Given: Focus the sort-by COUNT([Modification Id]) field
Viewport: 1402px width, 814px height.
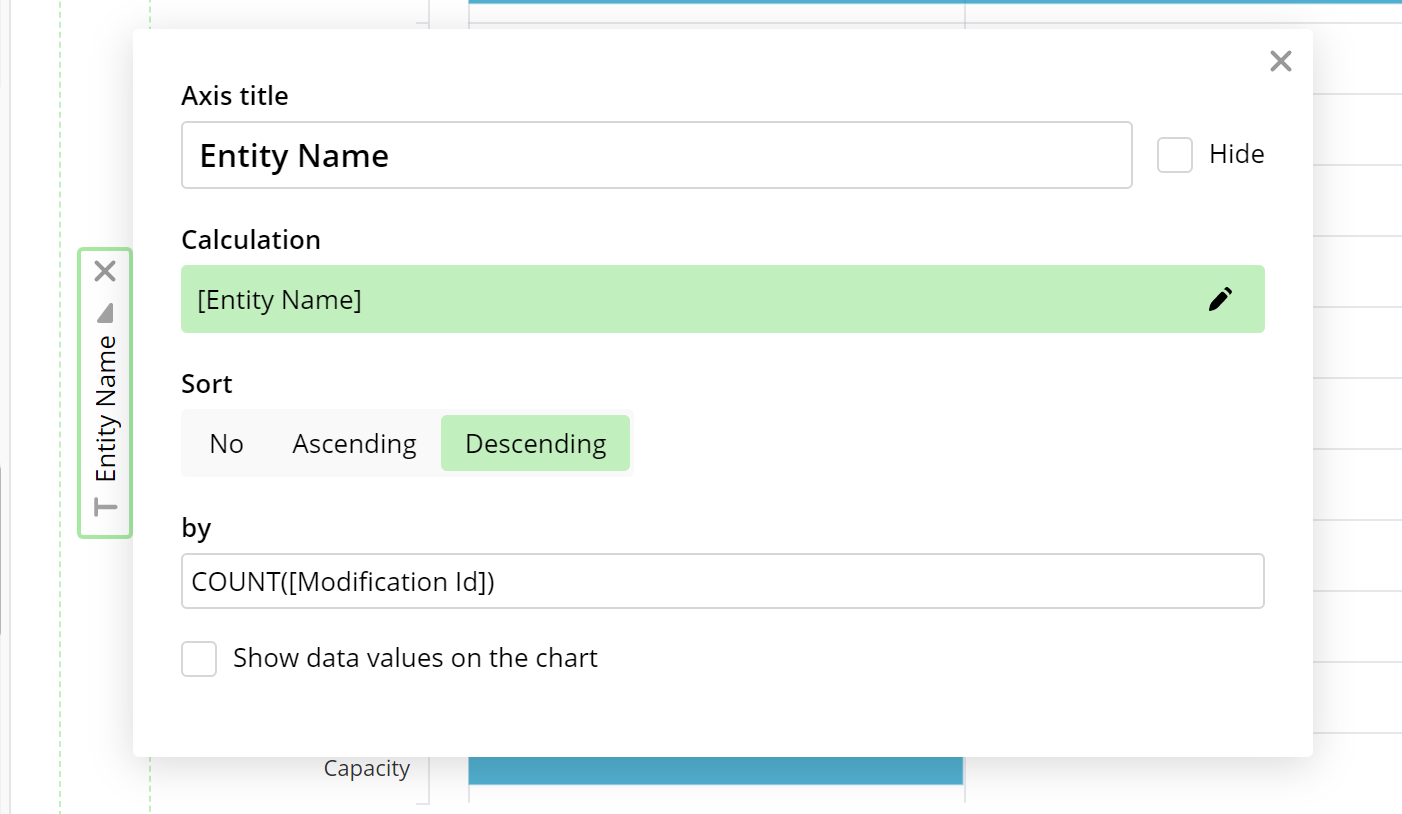Looking at the screenshot, I should [722, 582].
